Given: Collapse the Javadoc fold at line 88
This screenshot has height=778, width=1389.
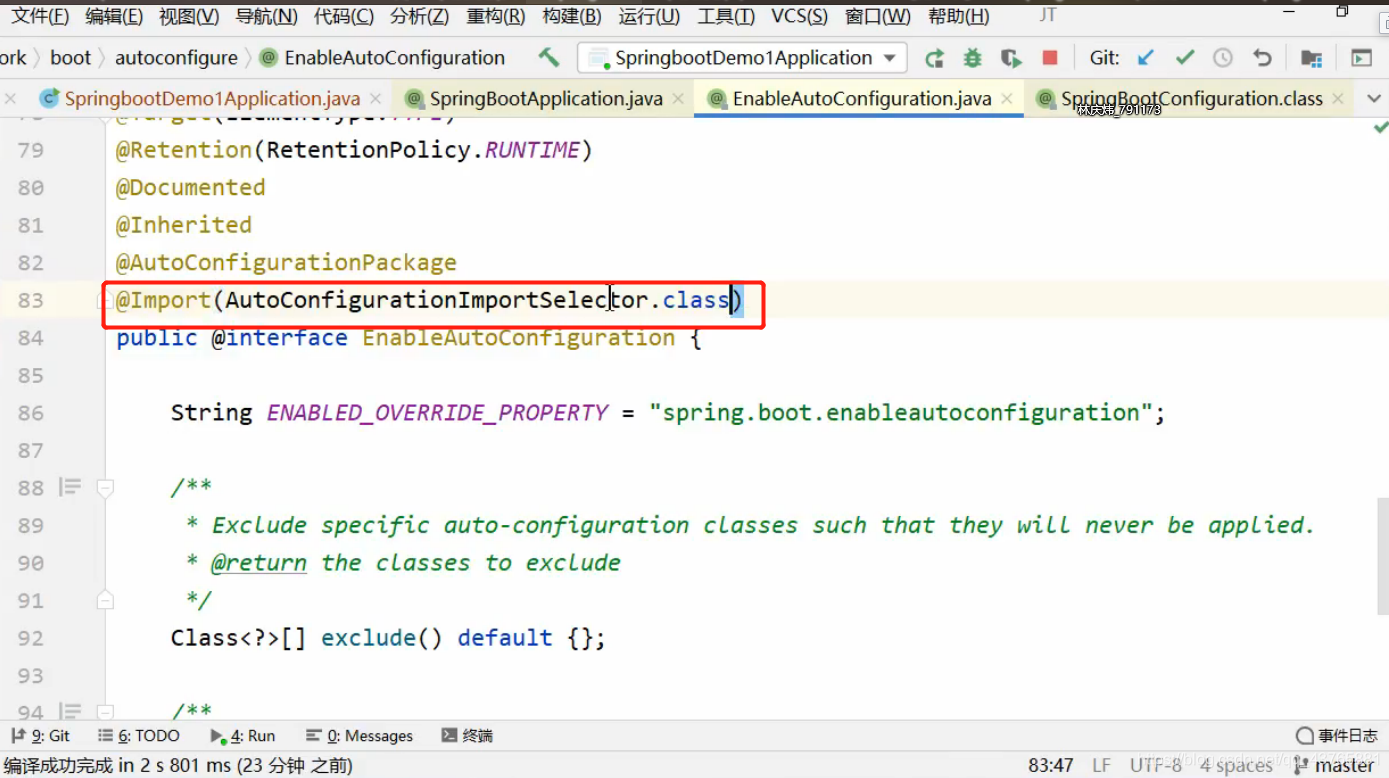Looking at the screenshot, I should click(105, 488).
